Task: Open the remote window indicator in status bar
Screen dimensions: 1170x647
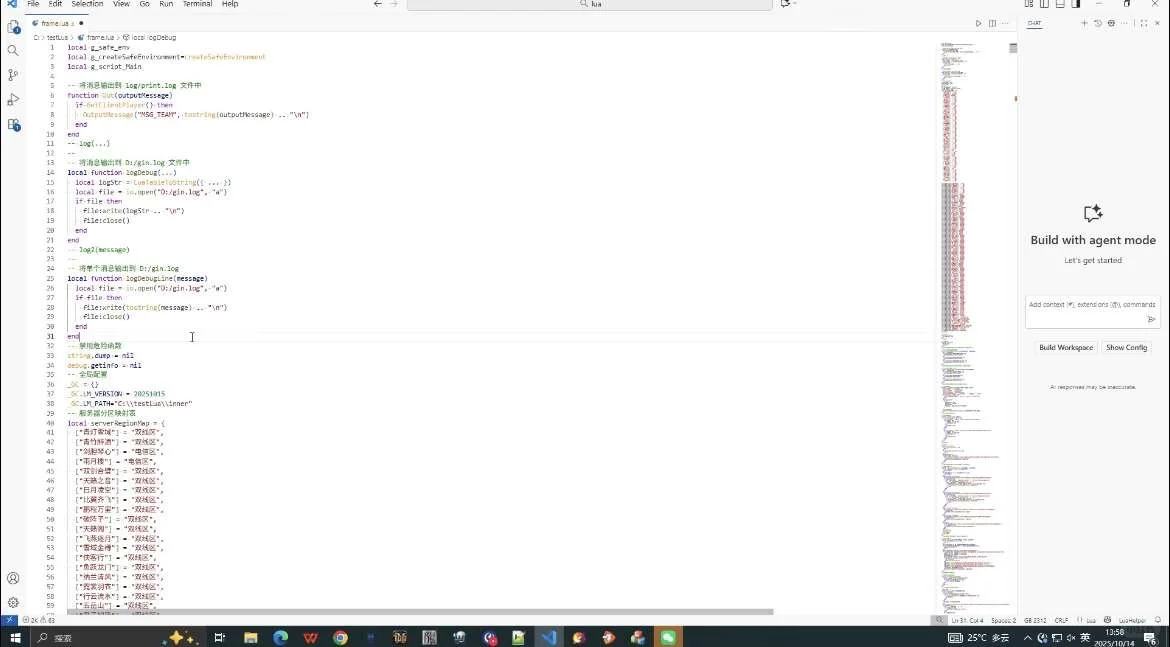Action: [x=9, y=620]
